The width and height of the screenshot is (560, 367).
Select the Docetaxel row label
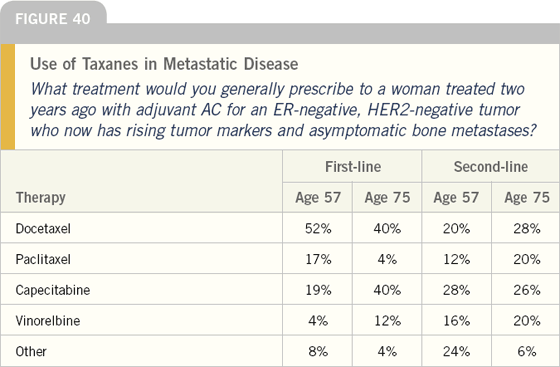point(43,228)
